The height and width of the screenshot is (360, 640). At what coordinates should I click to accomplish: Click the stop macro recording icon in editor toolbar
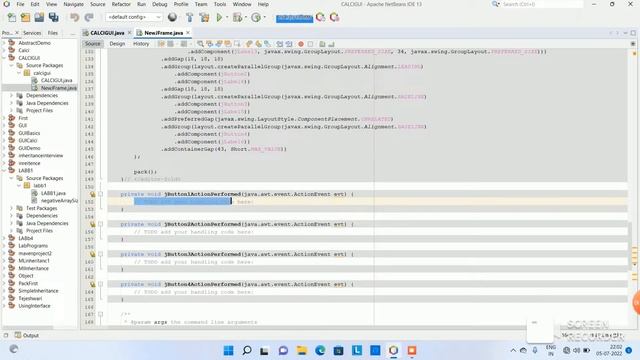[x=310, y=44]
